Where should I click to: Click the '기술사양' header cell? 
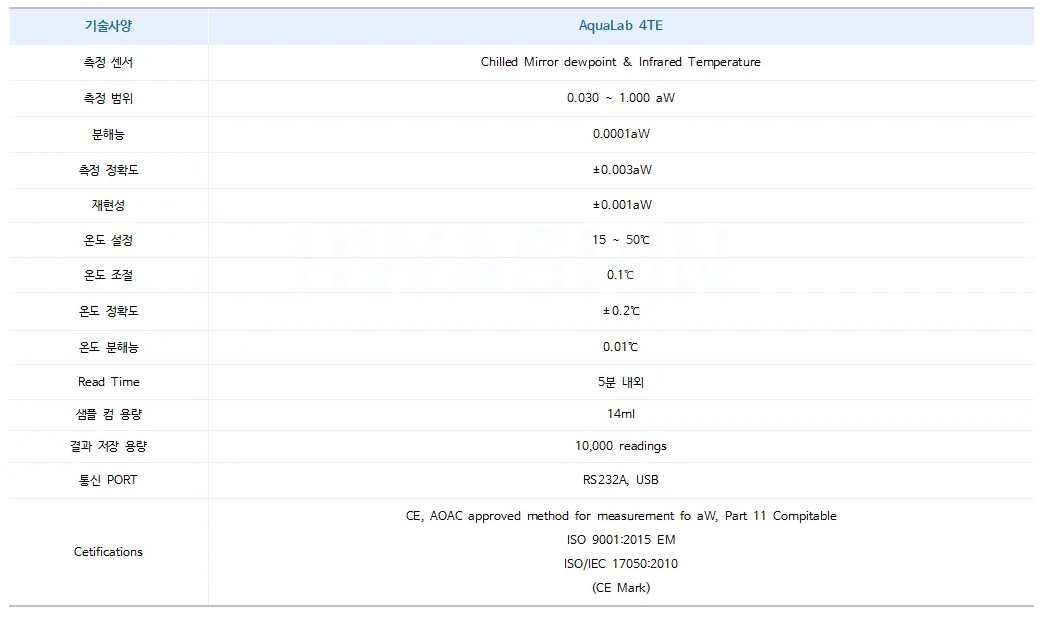pos(108,26)
